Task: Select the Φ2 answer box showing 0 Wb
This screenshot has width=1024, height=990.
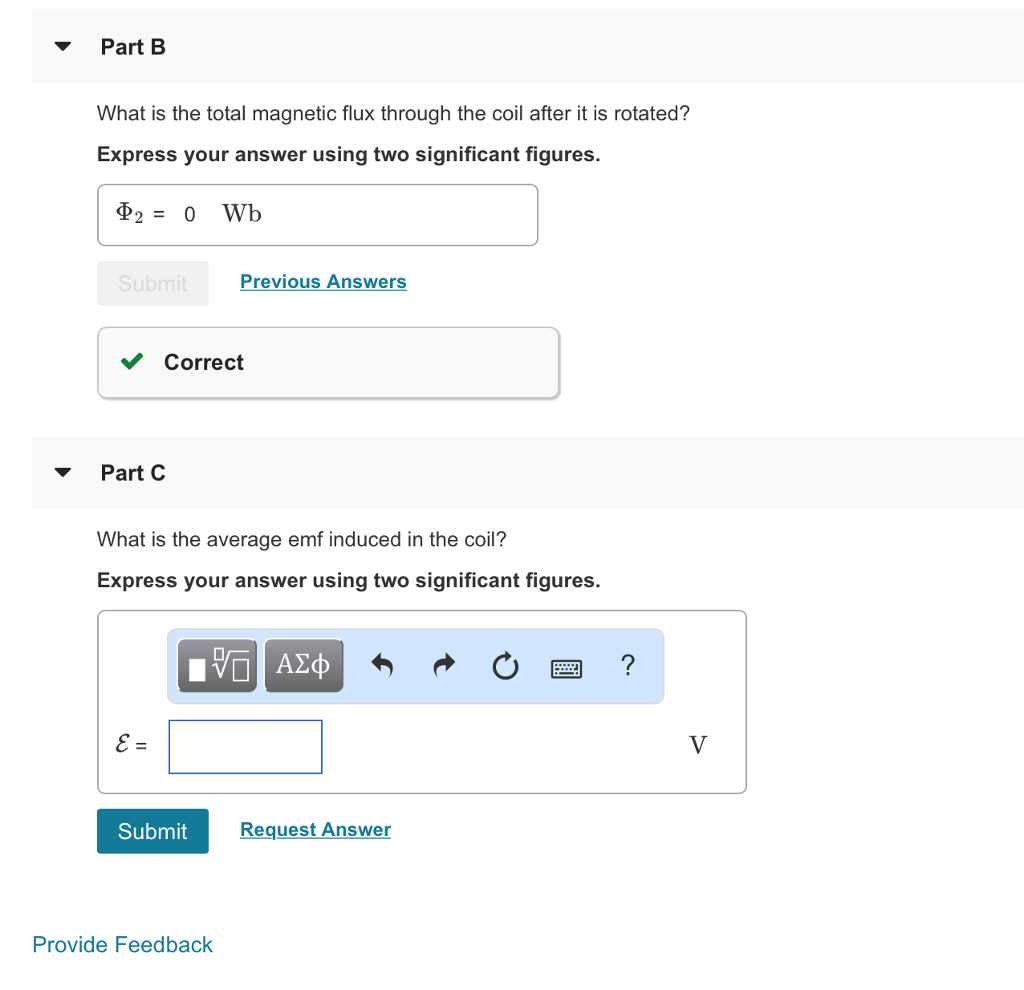Action: 317,214
